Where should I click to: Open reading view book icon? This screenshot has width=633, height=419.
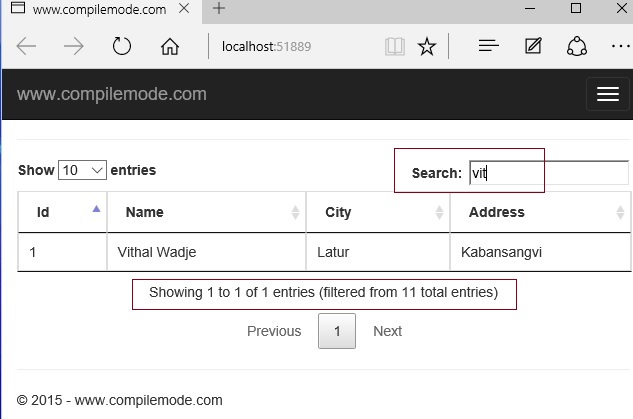point(395,46)
